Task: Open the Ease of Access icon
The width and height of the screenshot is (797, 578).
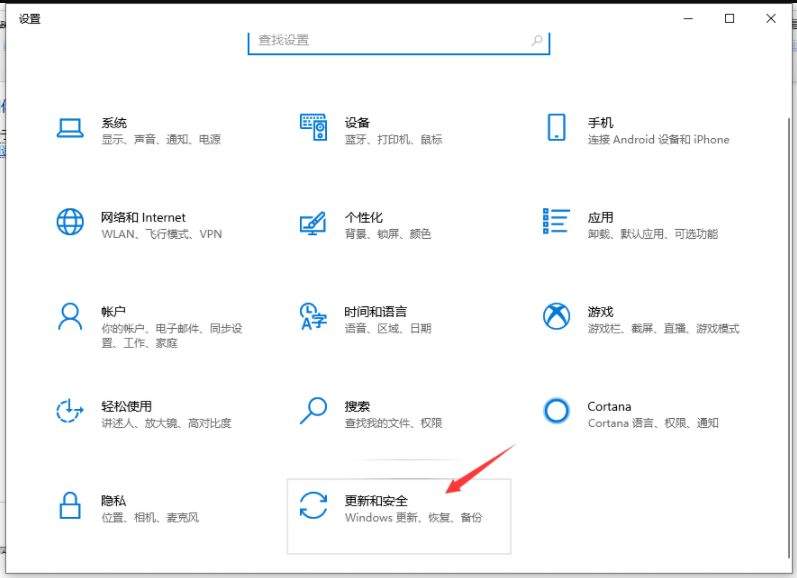Action: click(x=70, y=411)
